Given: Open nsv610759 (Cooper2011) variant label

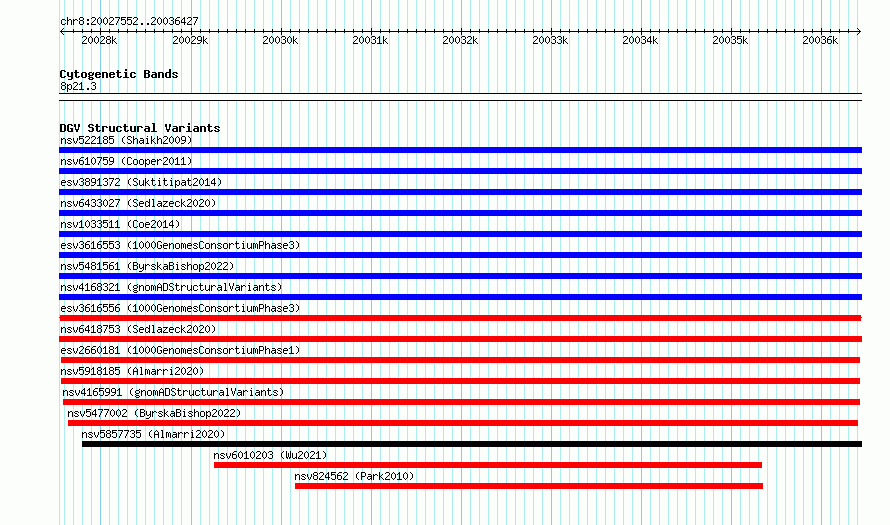Looking at the screenshot, I should point(126,161).
